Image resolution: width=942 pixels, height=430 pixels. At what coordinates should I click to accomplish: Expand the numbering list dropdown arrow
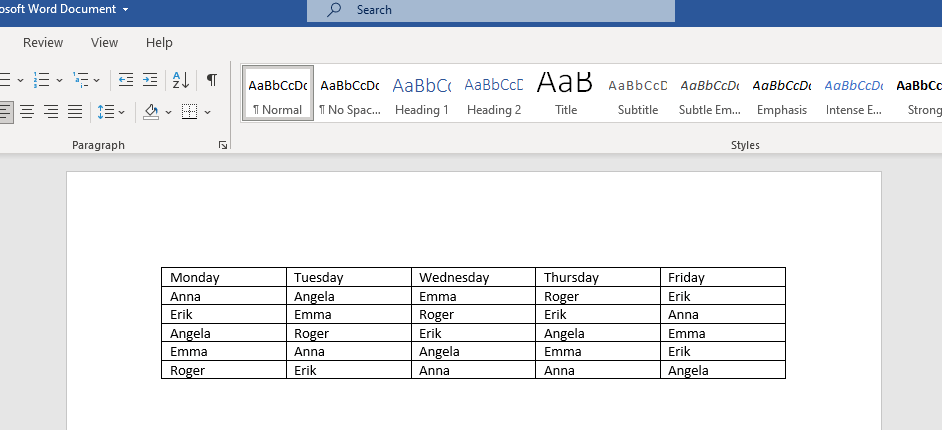(x=59, y=80)
